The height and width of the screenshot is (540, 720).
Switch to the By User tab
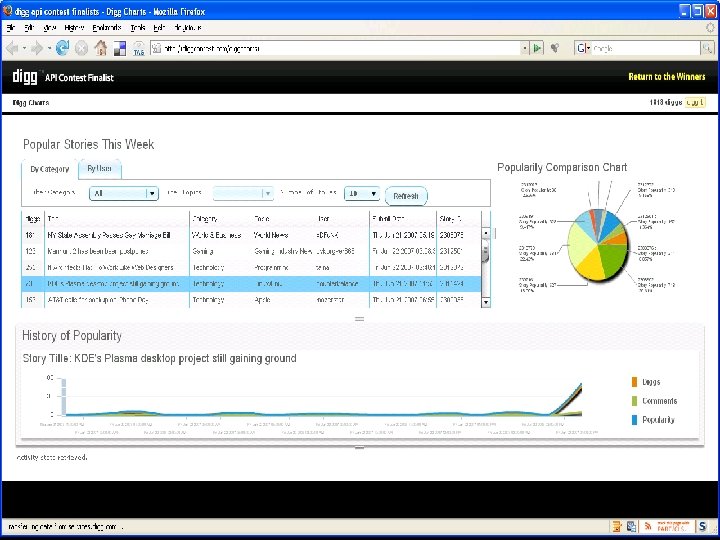point(100,169)
